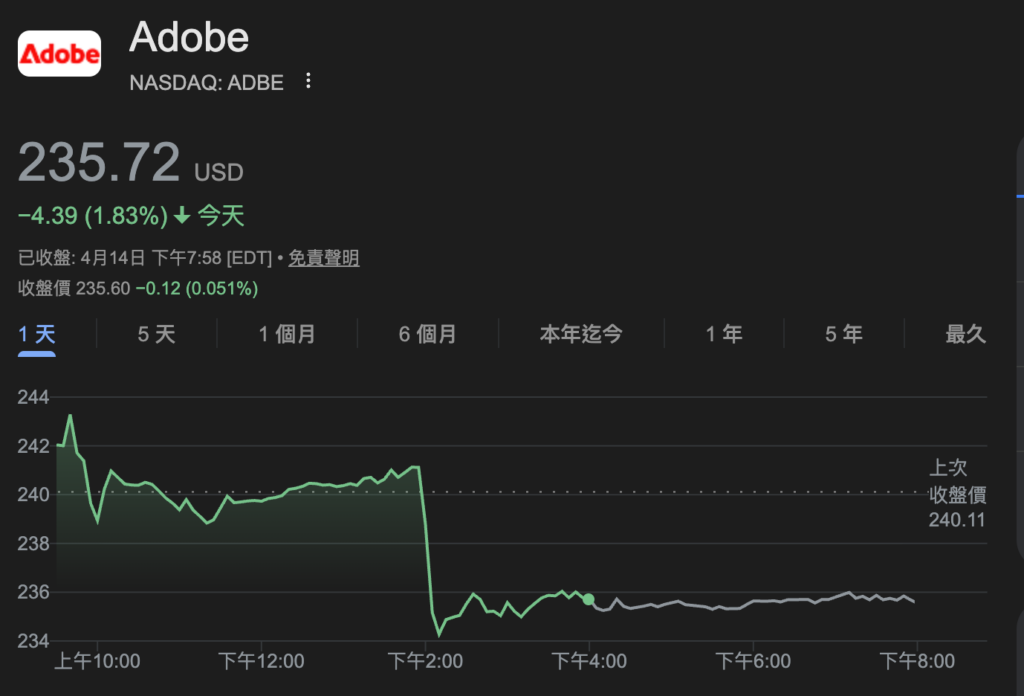Click the green down arrow icon
The width and height of the screenshot is (1024, 696).
click(x=182, y=215)
